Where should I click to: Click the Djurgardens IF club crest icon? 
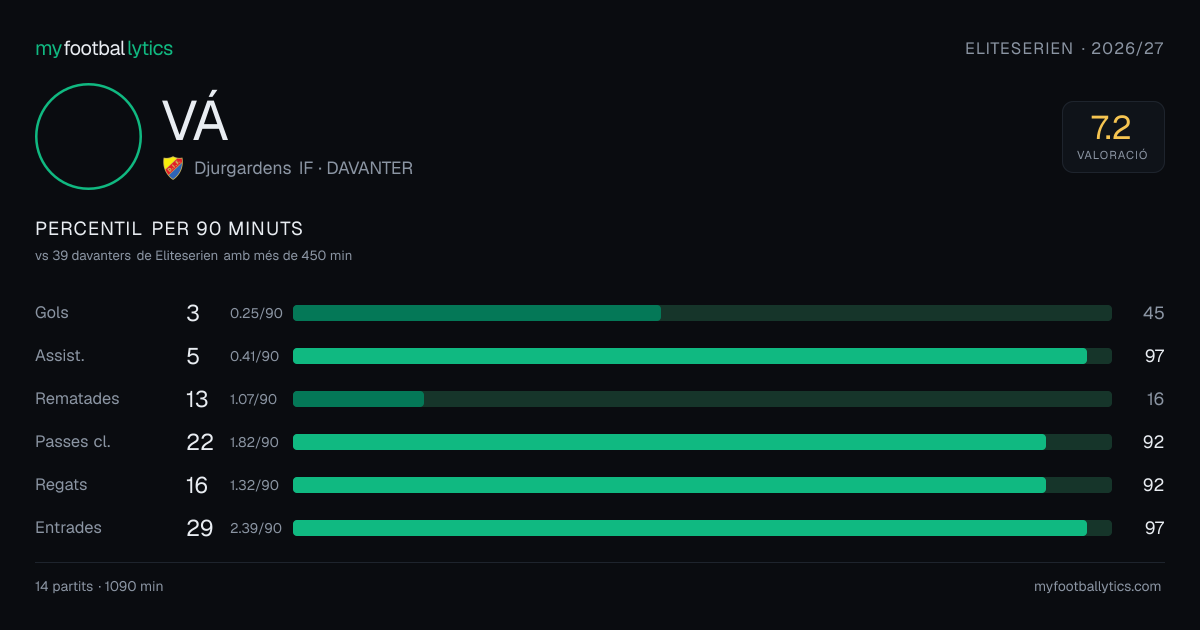coord(173,168)
